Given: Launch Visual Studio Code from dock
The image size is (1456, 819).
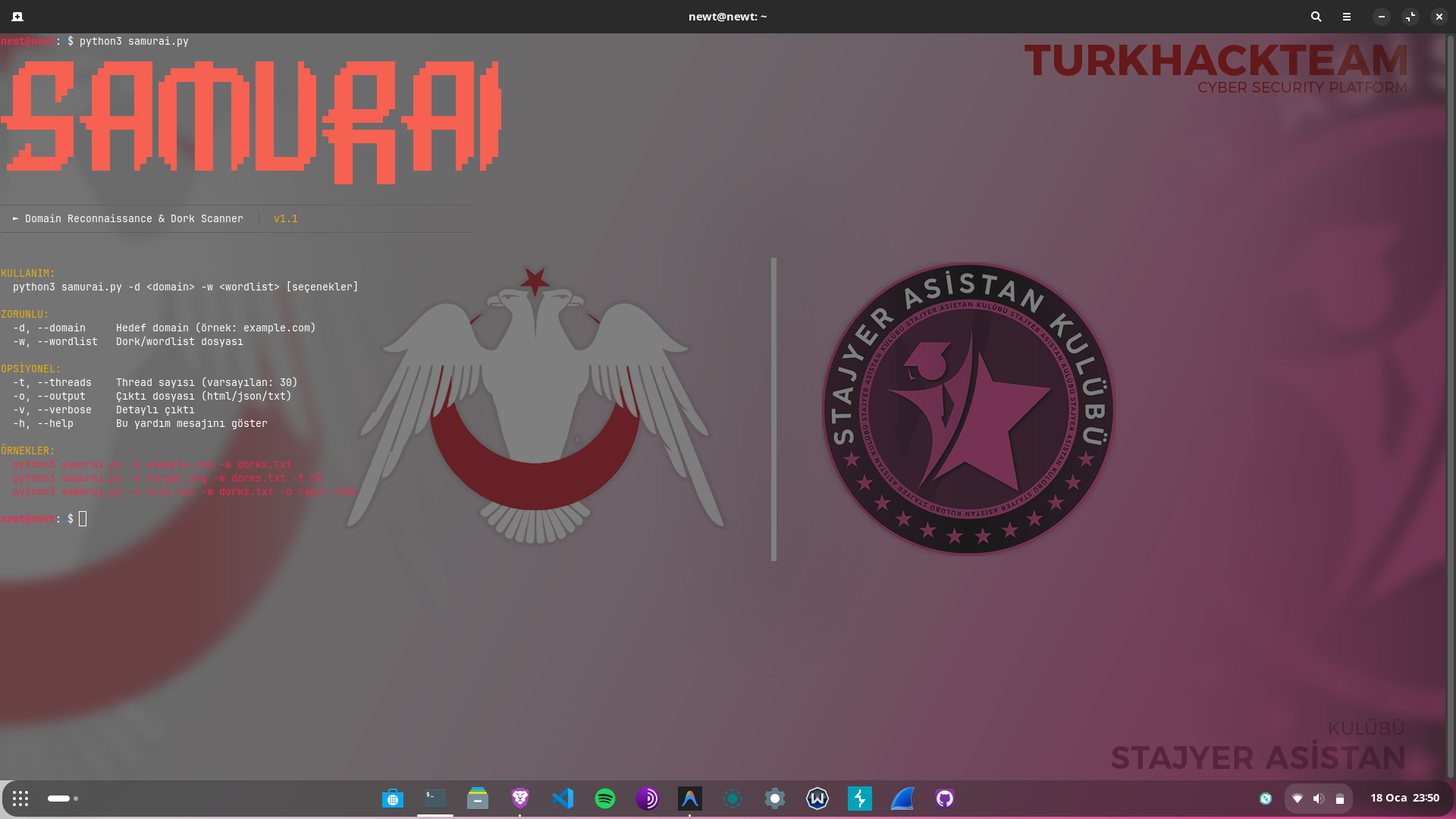Looking at the screenshot, I should click(x=563, y=799).
